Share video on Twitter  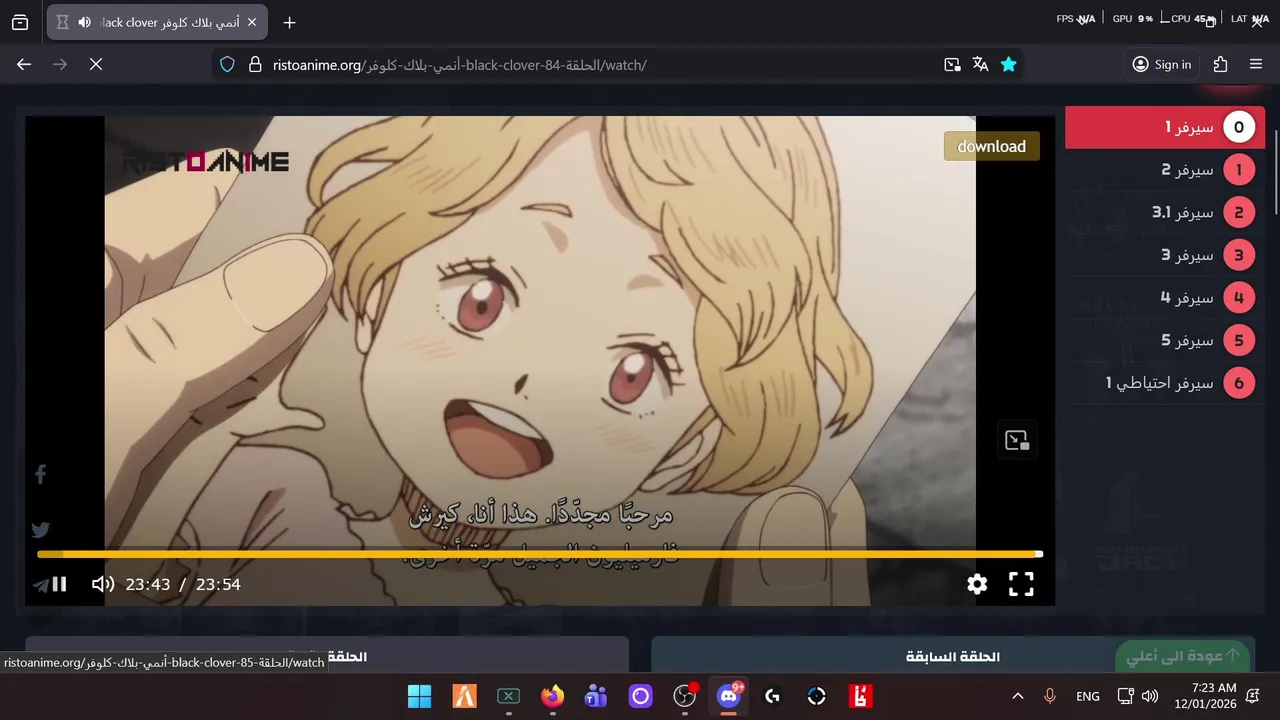point(41,530)
